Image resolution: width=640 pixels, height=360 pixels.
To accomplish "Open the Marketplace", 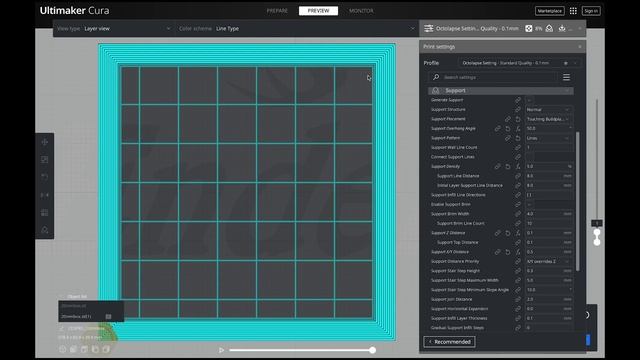I will tap(549, 11).
